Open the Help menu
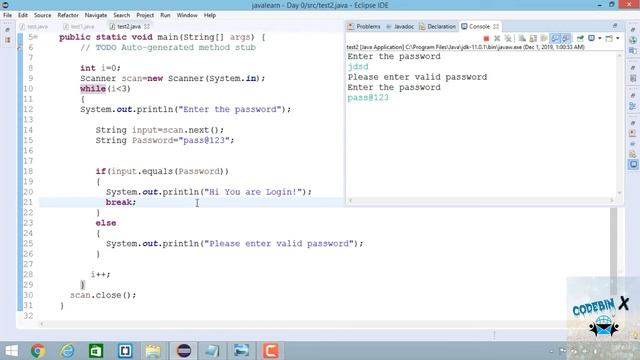The image size is (640, 360). pyautogui.click(x=210, y=15)
